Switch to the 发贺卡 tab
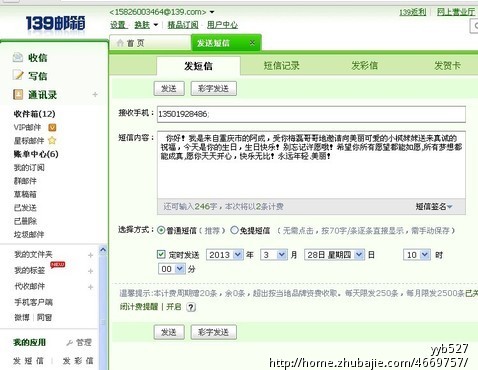The image size is (478, 370). [x=447, y=65]
